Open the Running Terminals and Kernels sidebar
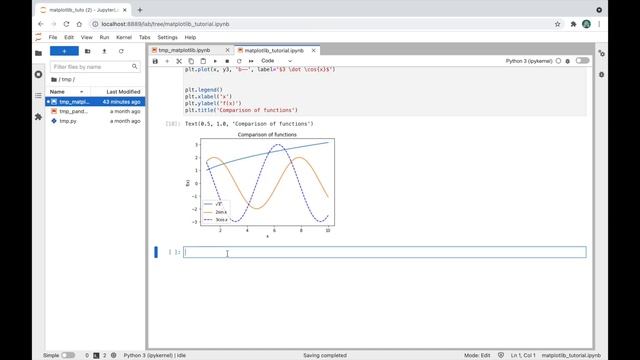The height and width of the screenshot is (360, 640). pyautogui.click(x=38, y=74)
